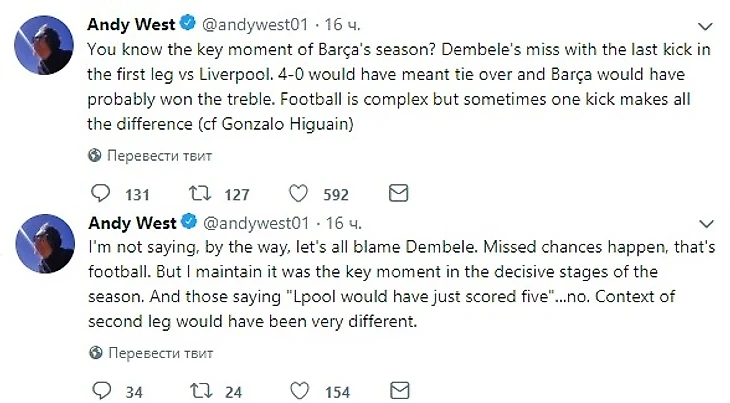Screen dimensions: 730x403
Task: Send second tweet via direct message envelope
Action: (x=397, y=391)
